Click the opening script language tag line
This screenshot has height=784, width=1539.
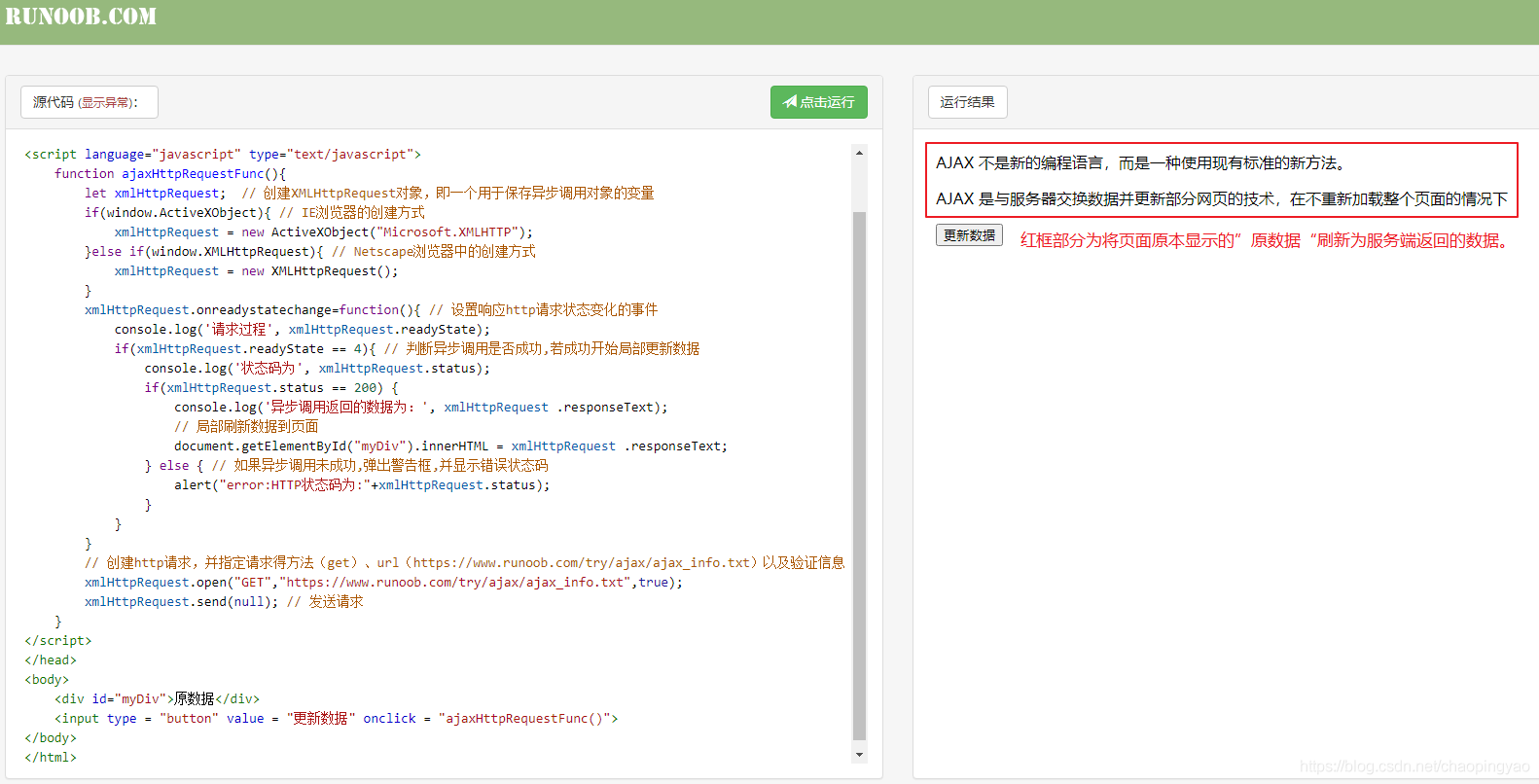point(223,155)
